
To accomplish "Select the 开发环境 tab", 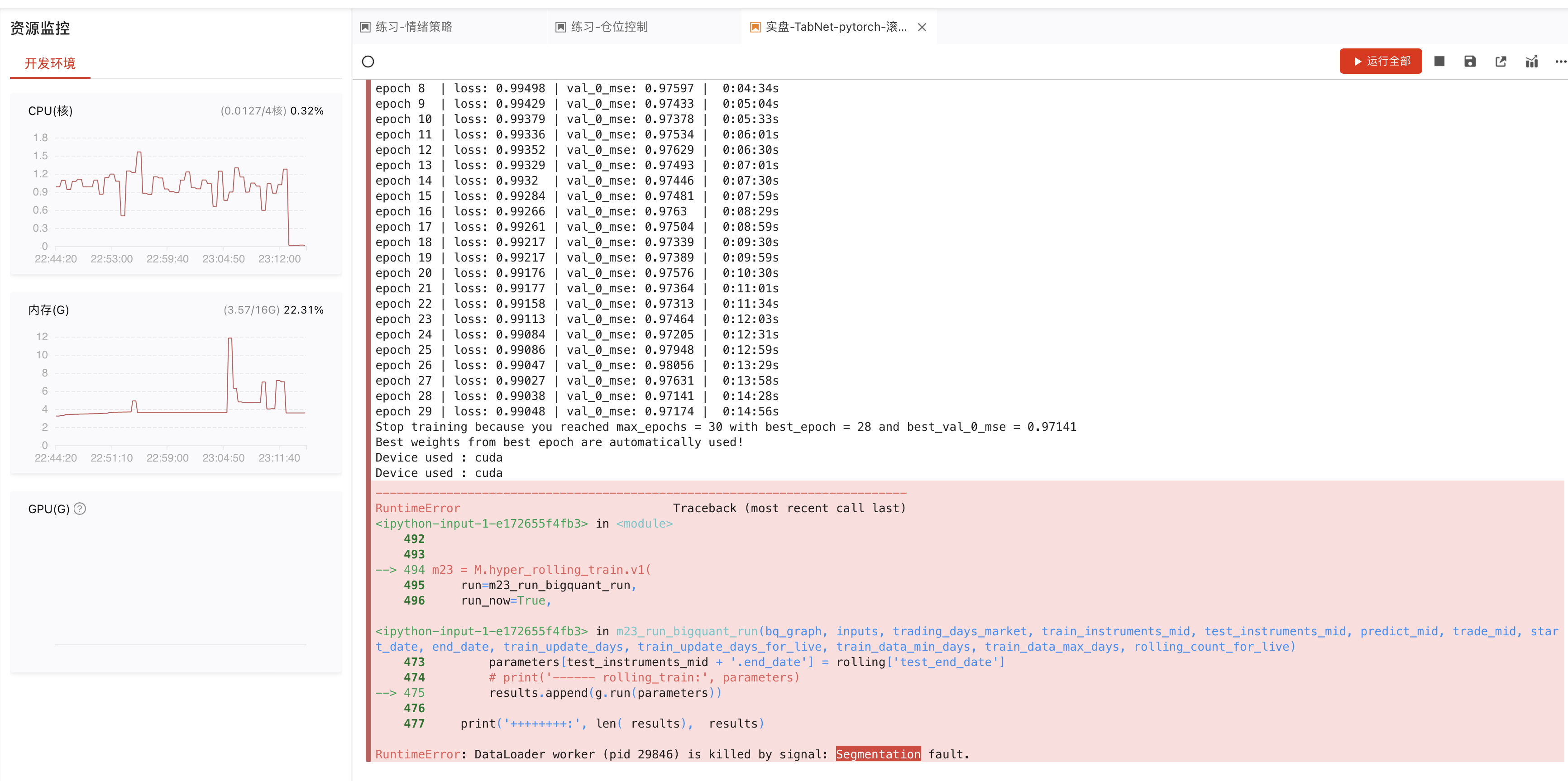I will point(50,63).
